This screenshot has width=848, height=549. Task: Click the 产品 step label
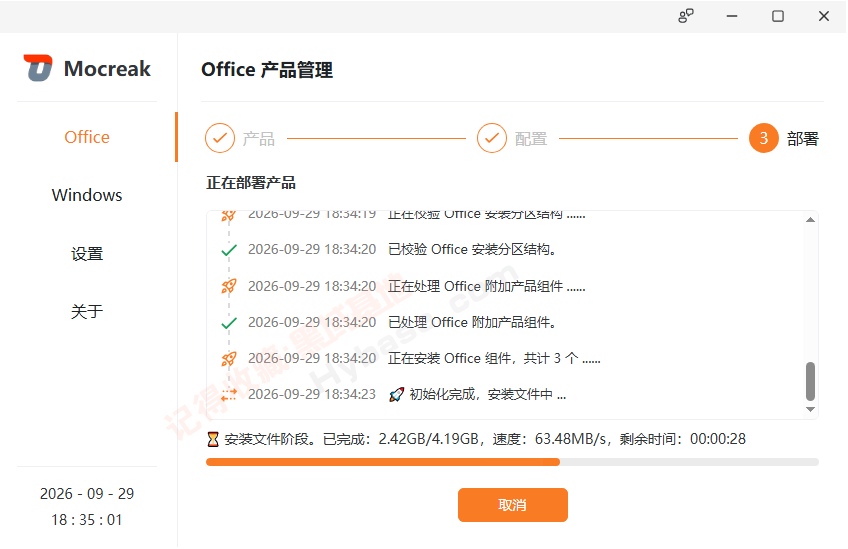click(x=259, y=138)
